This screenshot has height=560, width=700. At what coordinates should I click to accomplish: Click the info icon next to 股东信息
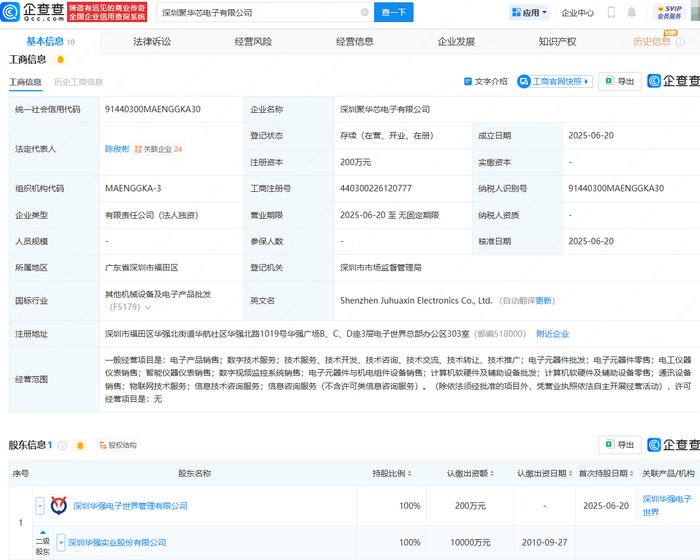62,445
